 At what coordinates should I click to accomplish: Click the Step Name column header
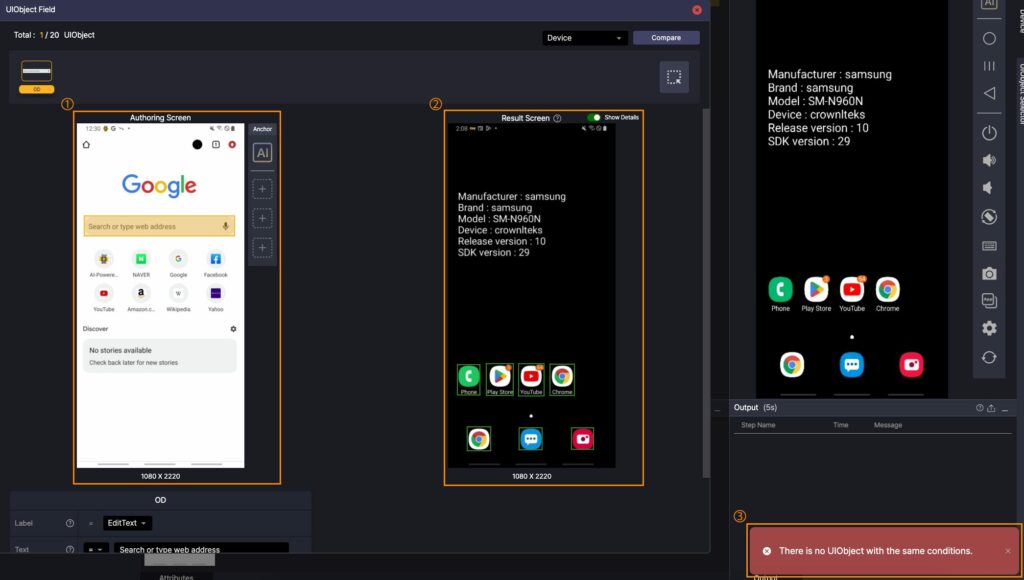[x=758, y=425]
